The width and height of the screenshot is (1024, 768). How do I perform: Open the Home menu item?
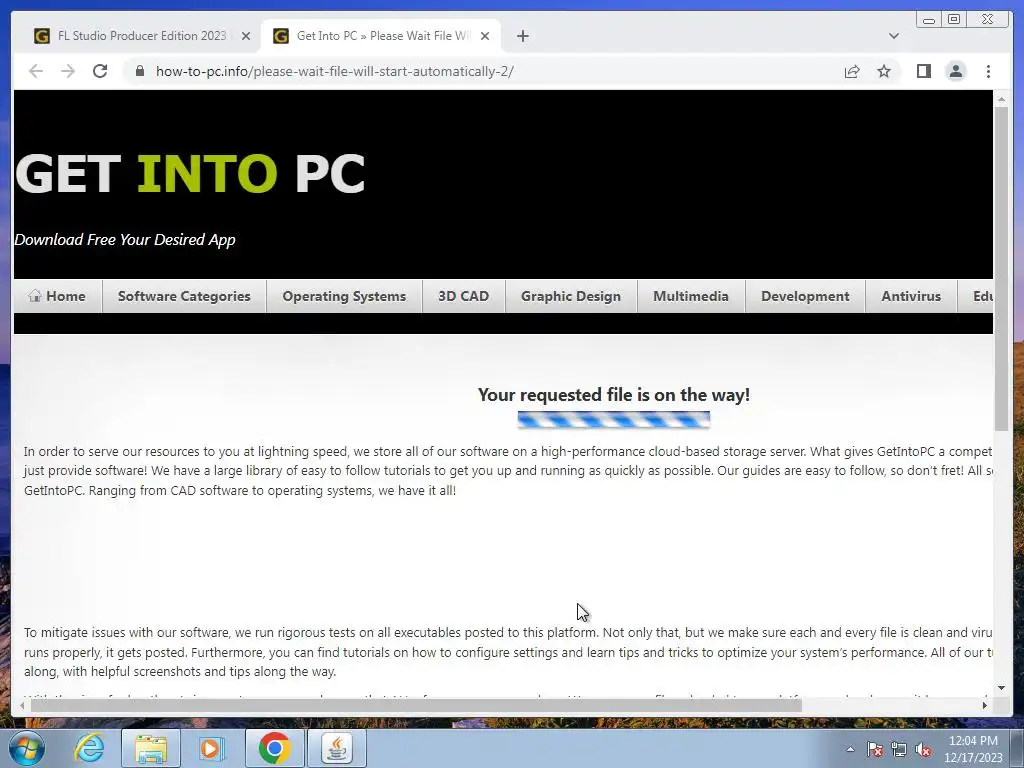pyautogui.click(x=57, y=296)
